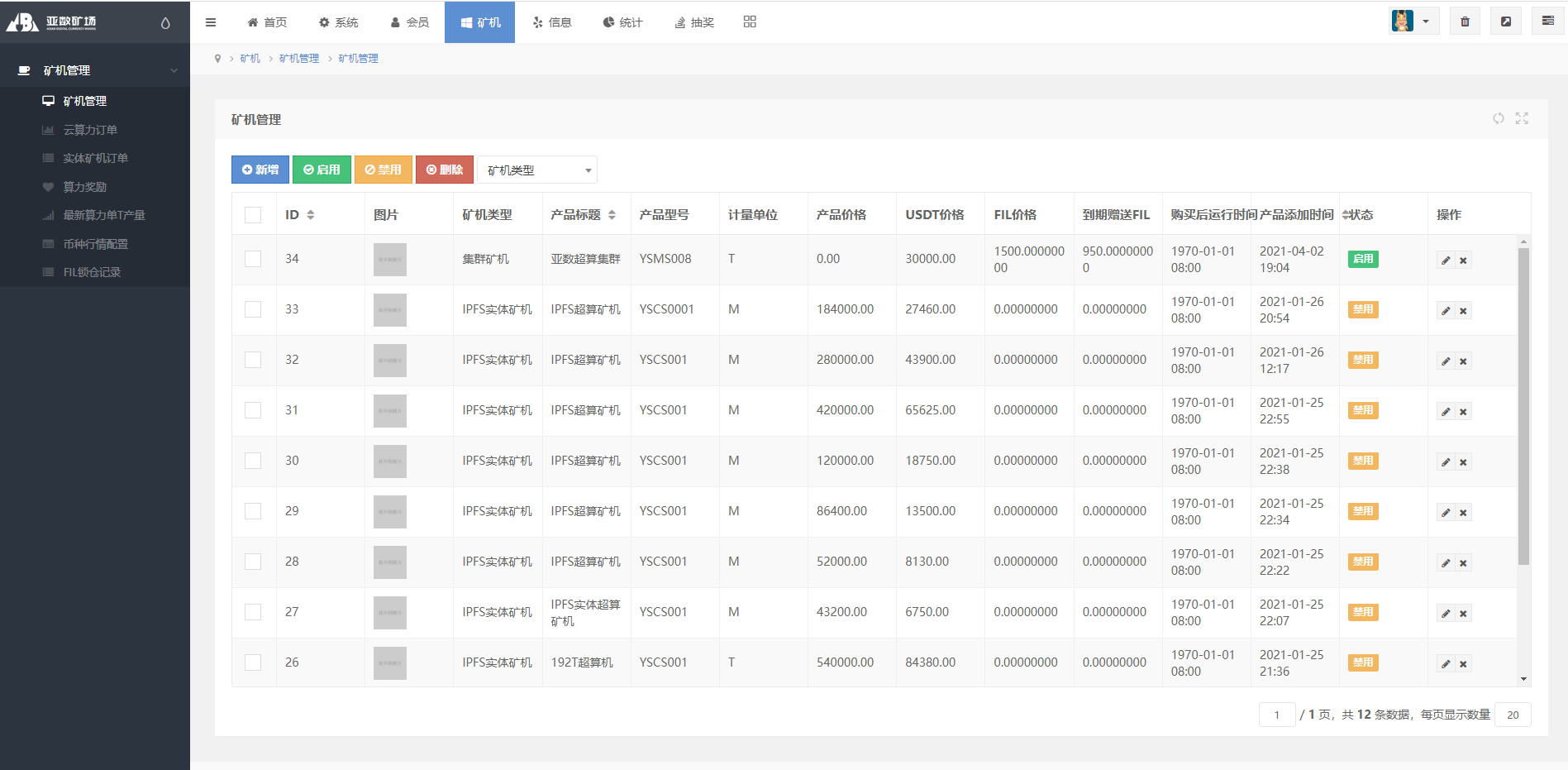This screenshot has width=1568, height=770.
Task: Delete miner record 33 with X icon
Action: click(x=1463, y=310)
